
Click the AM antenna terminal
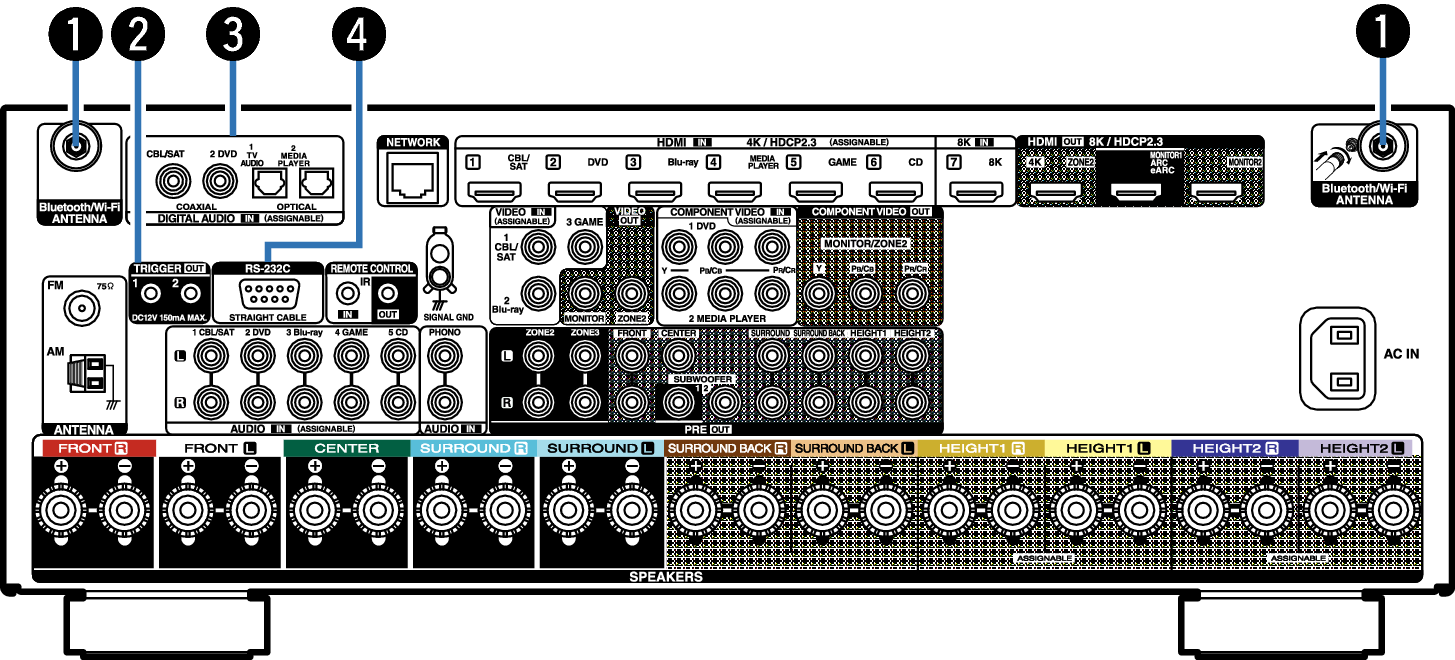[85, 375]
